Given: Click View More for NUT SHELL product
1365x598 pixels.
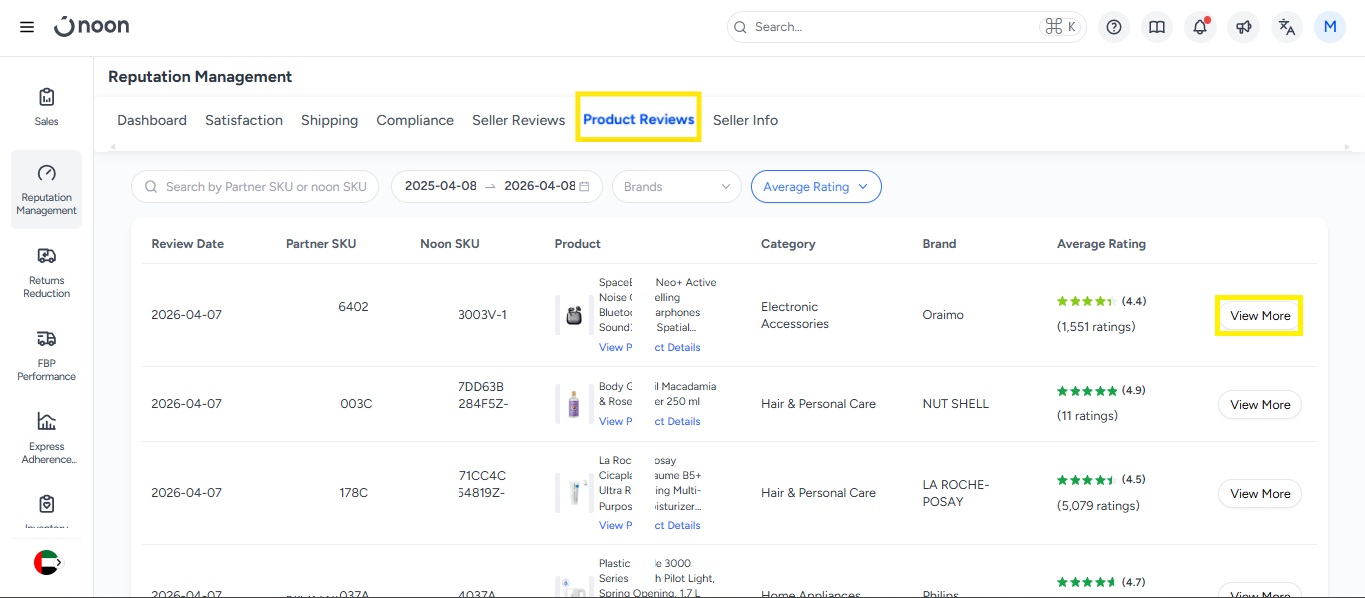Looking at the screenshot, I should (x=1259, y=405).
